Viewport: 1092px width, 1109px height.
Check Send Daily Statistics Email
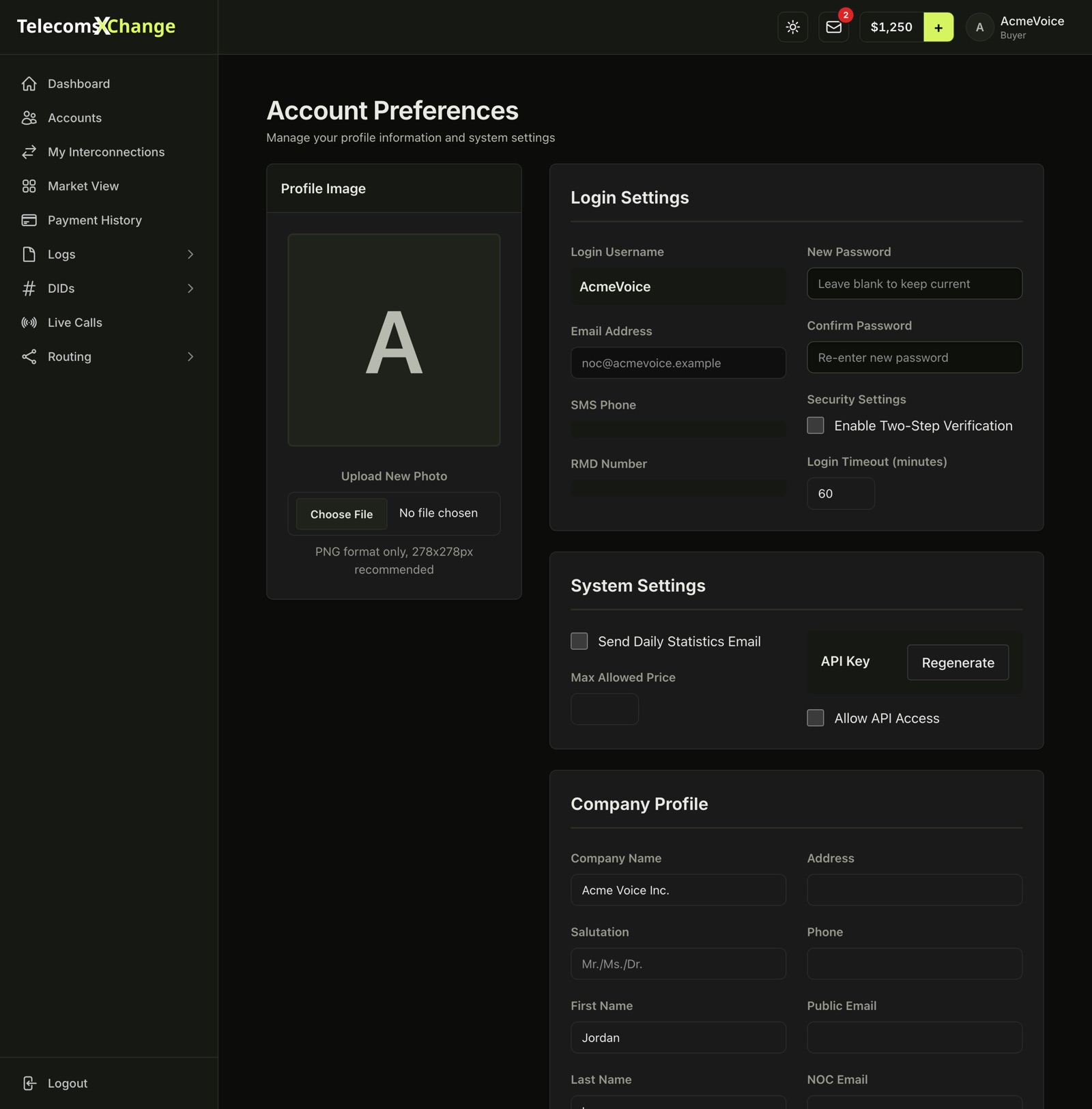[579, 642]
